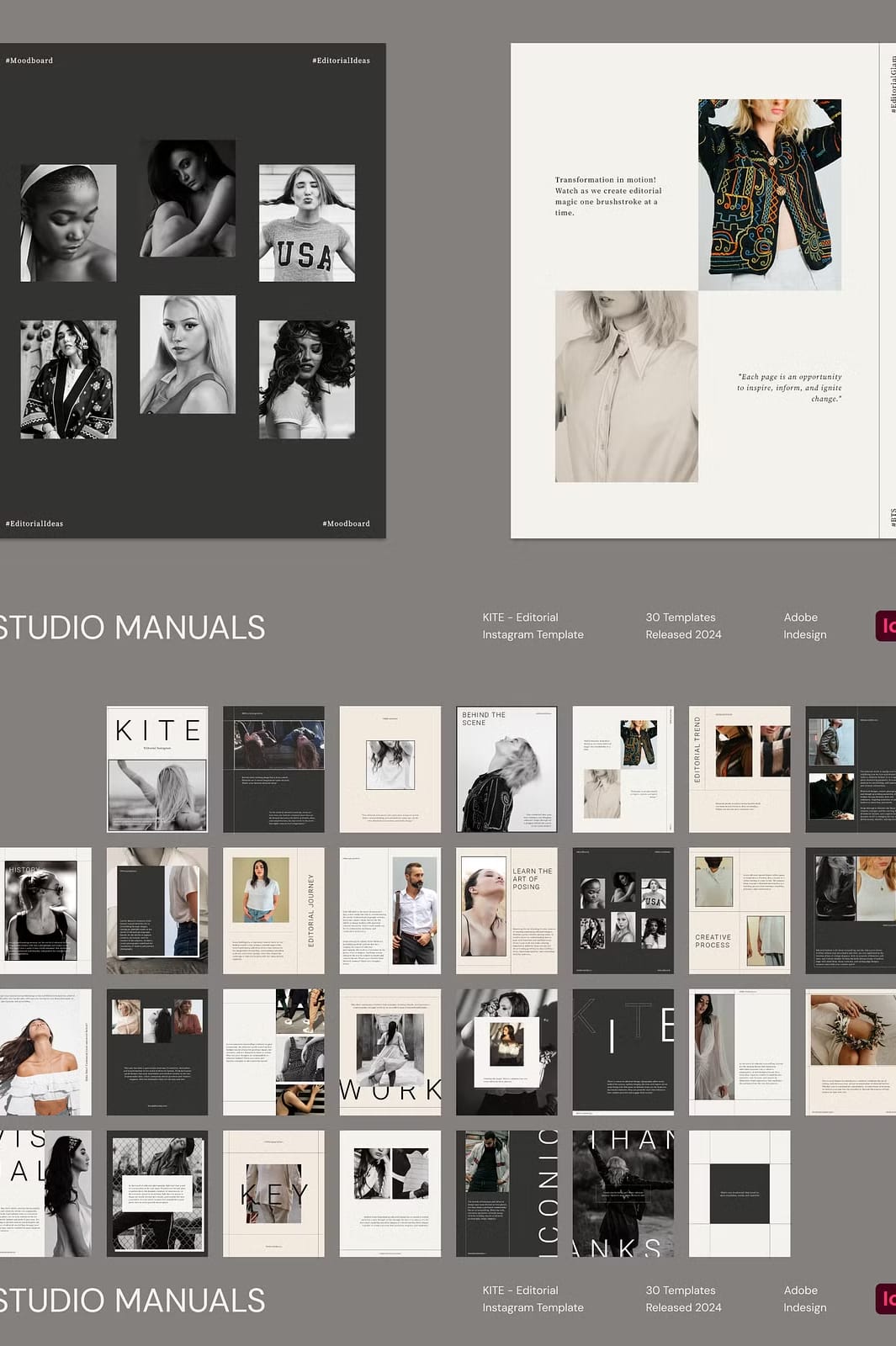Select the Editorial Journey template thumbnail
896x1346 pixels.
tap(273, 910)
